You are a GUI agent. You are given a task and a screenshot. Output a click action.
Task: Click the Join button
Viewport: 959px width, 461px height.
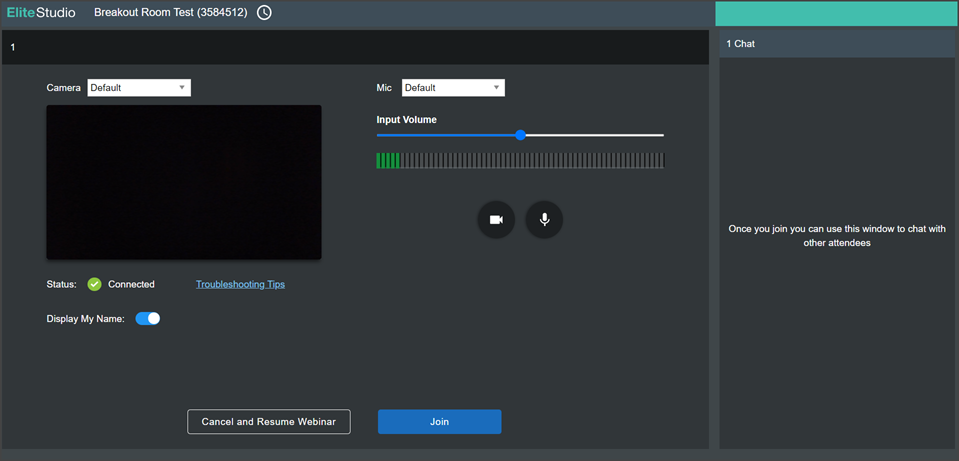[440, 422]
